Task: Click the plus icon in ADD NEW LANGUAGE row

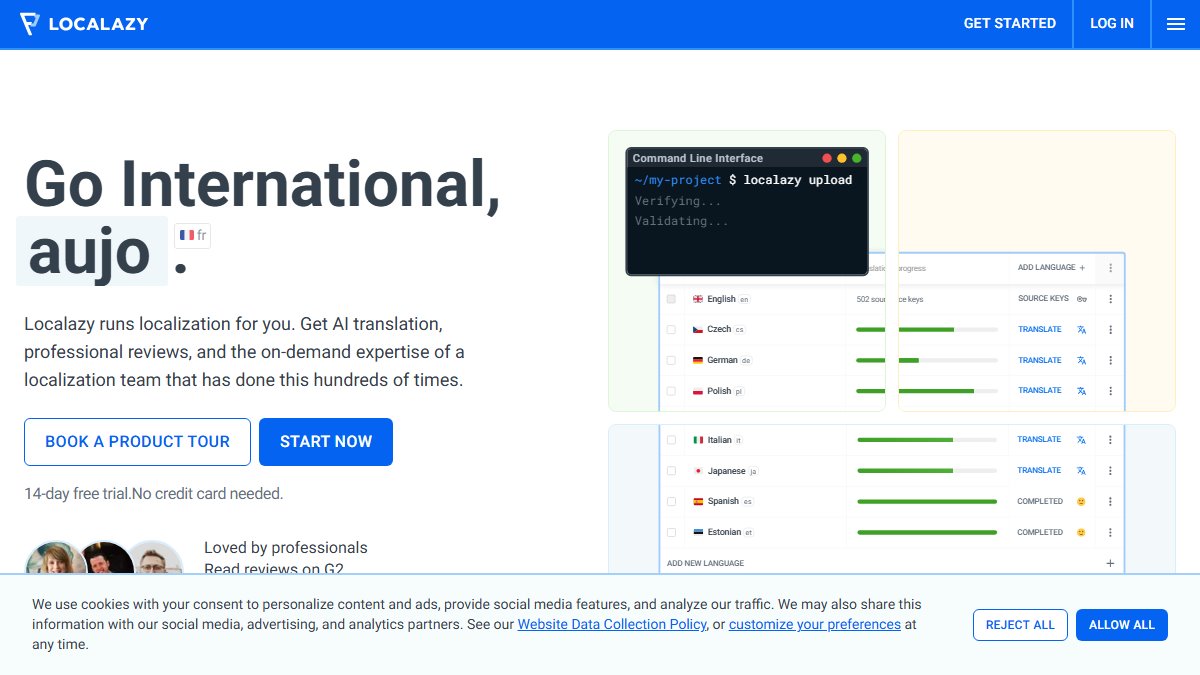Action: coord(1110,563)
